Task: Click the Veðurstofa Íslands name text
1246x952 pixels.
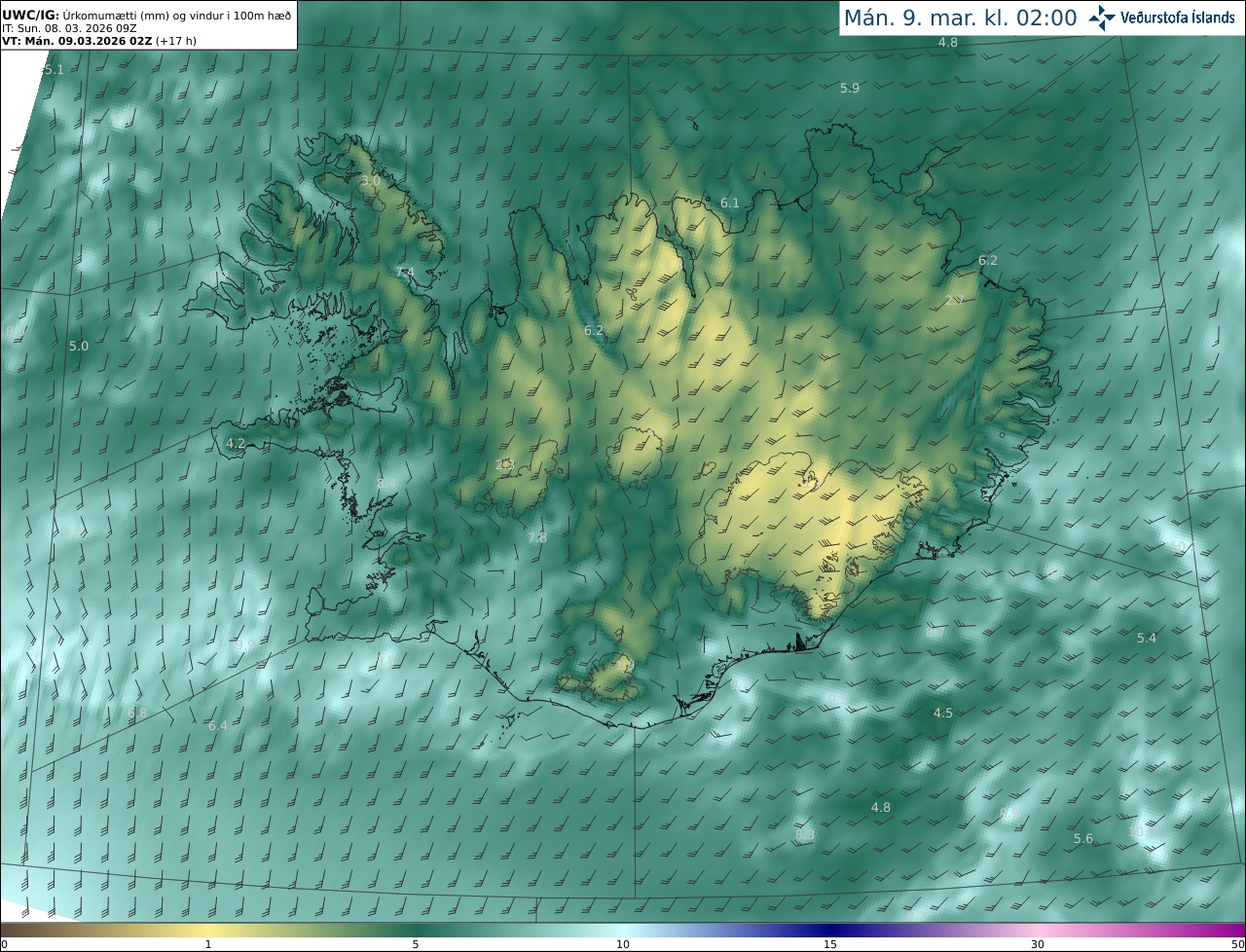Action: [x=1180, y=18]
